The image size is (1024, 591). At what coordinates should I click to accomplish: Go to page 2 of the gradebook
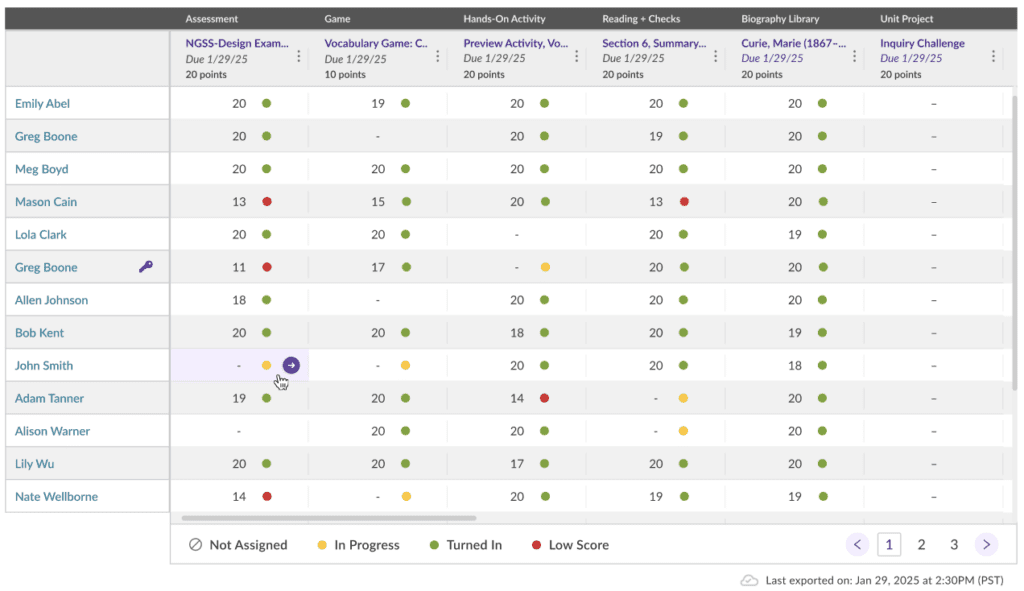[921, 545]
